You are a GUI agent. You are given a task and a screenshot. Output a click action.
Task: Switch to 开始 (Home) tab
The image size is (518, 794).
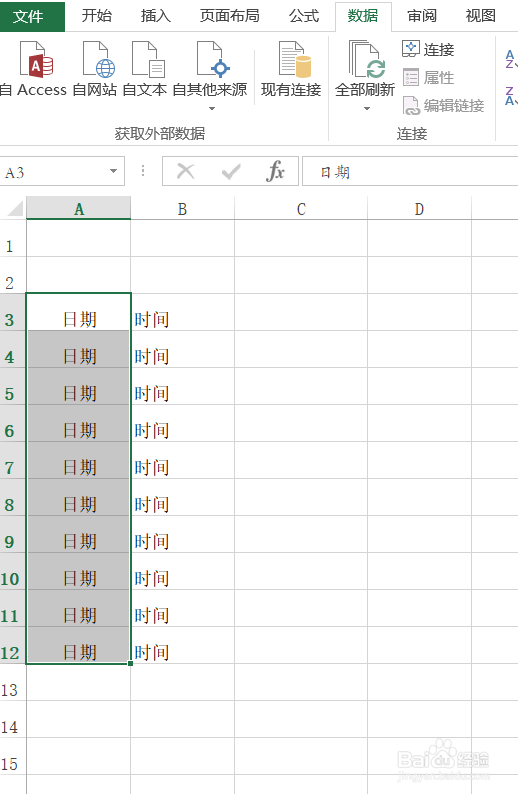97,16
